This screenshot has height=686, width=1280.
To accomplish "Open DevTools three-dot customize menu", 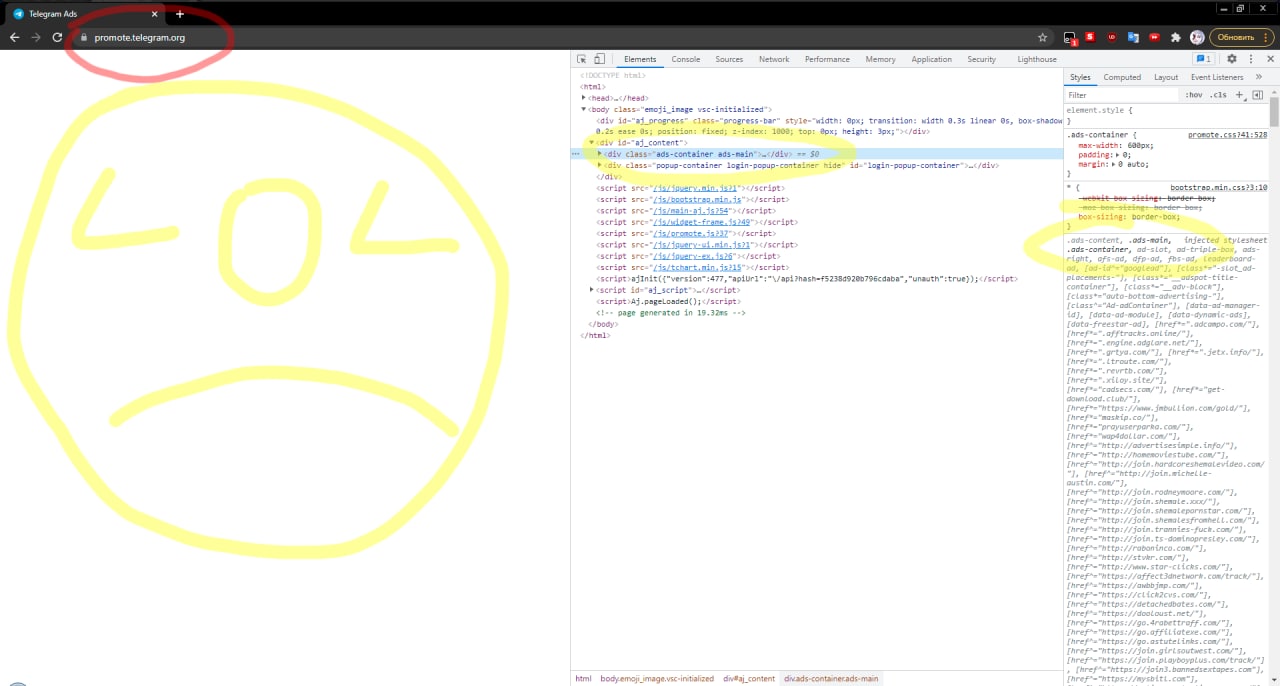I will click(1250, 59).
